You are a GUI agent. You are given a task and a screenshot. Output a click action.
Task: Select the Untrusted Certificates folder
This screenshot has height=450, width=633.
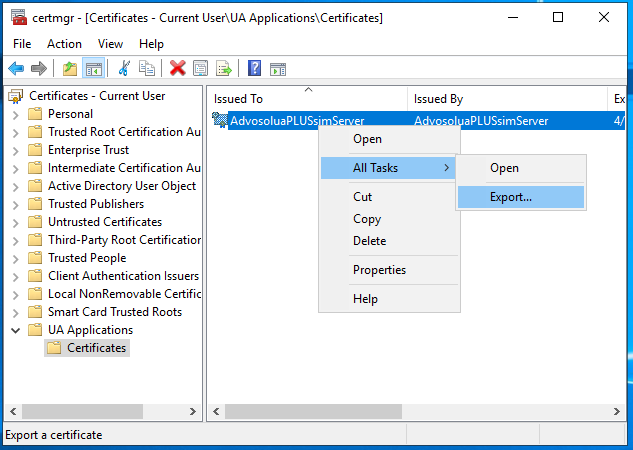pyautogui.click(x=104, y=222)
